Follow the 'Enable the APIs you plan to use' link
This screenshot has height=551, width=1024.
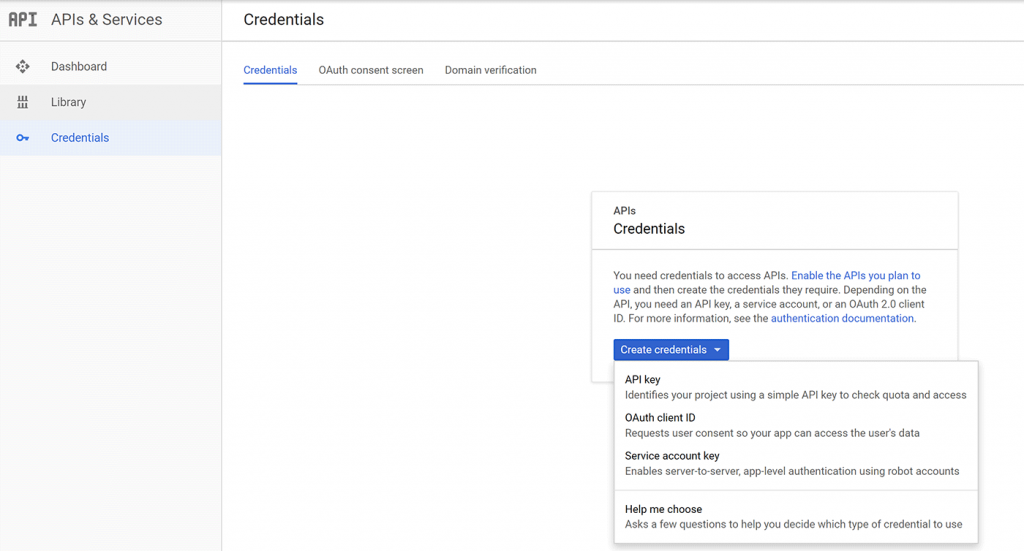855,275
